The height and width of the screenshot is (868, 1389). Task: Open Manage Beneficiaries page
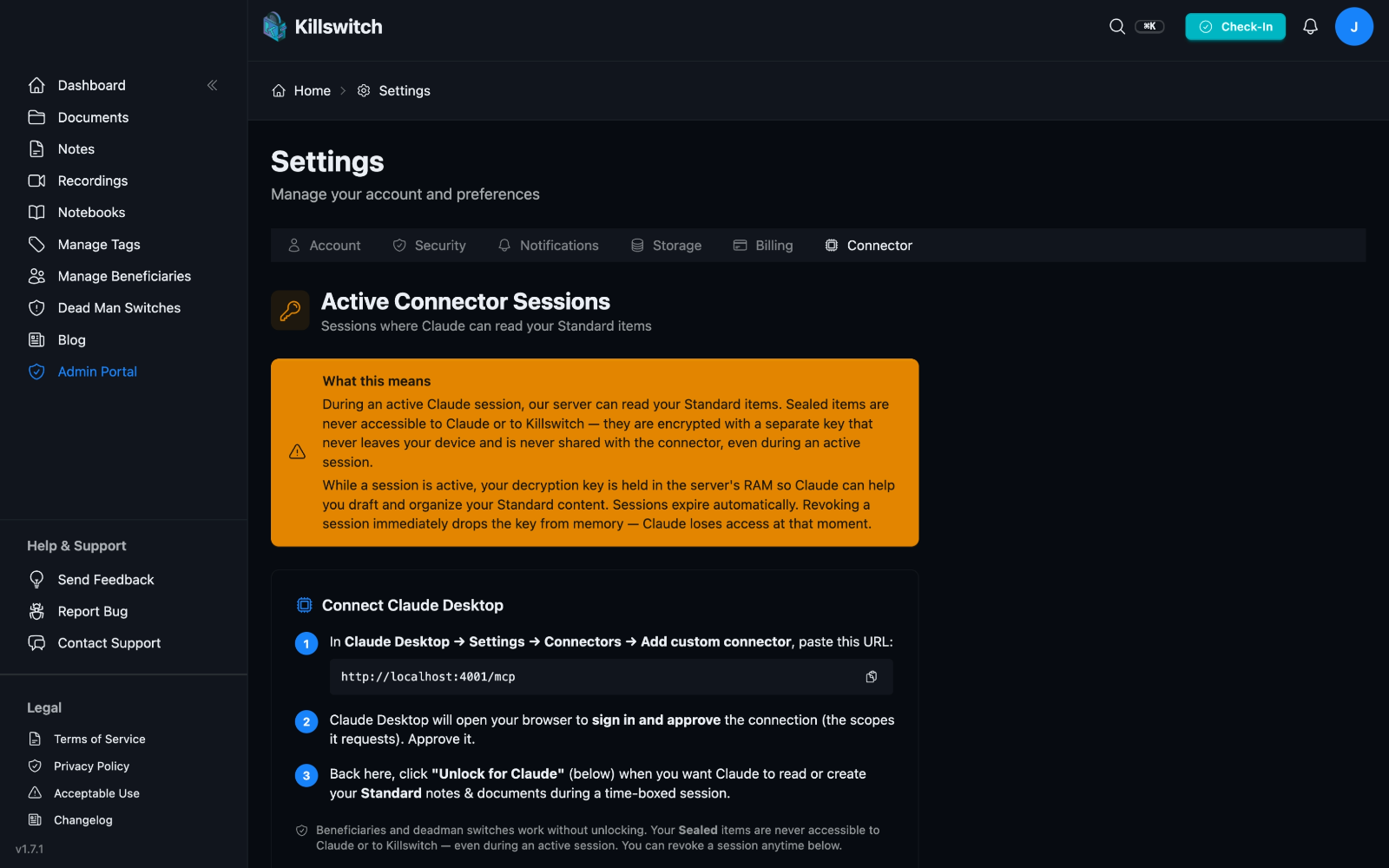[x=124, y=276]
